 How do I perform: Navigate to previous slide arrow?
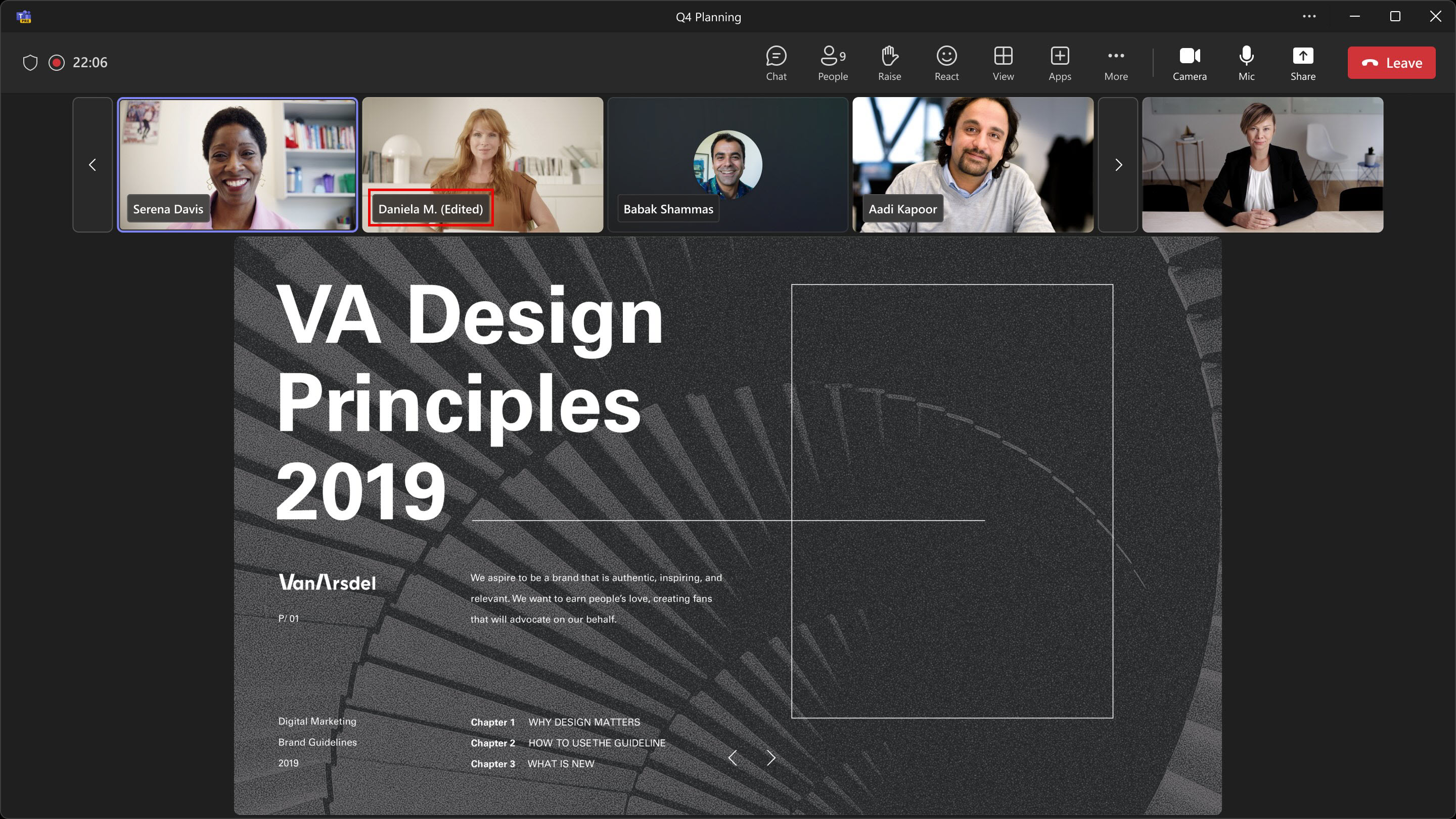pyautogui.click(x=734, y=757)
